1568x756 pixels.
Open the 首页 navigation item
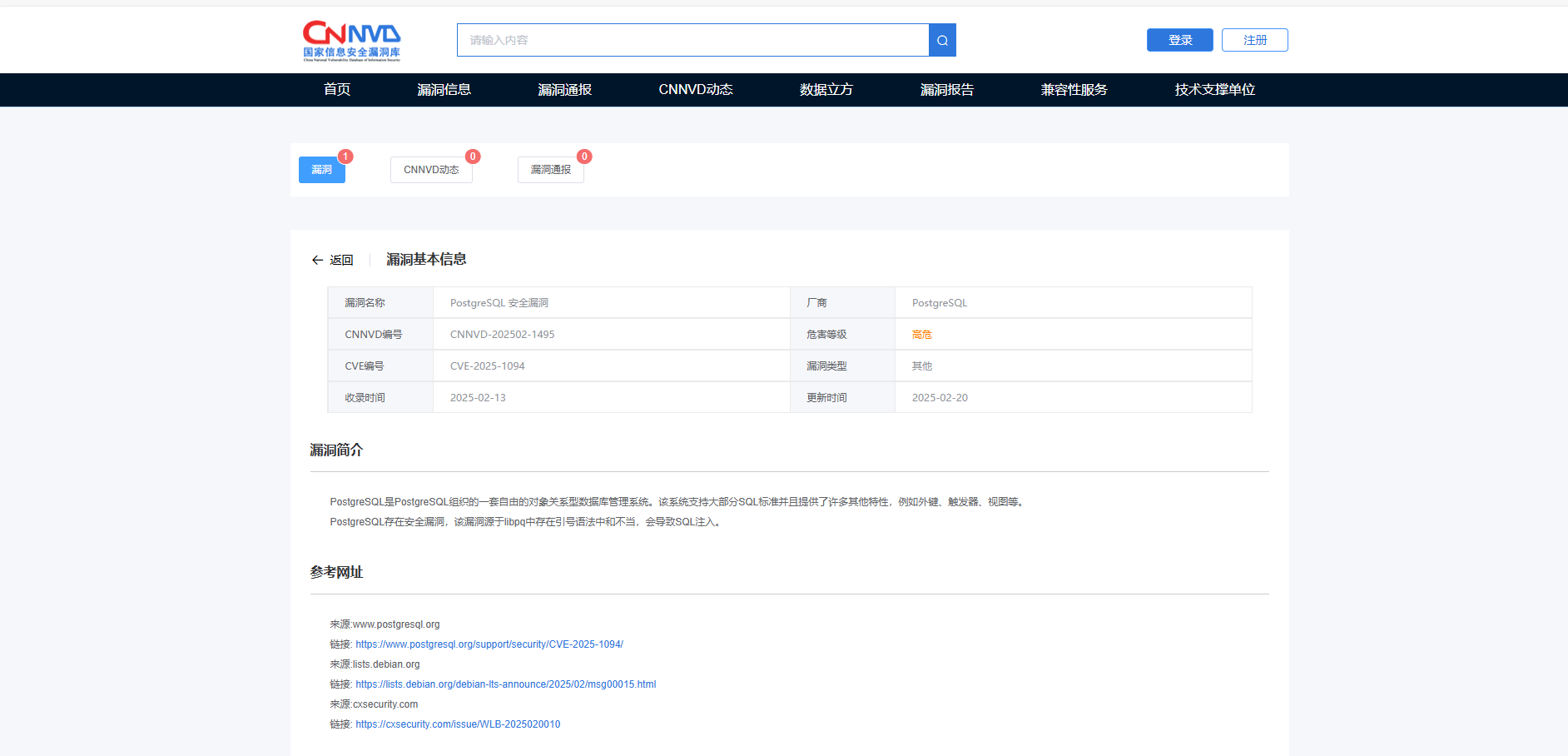click(x=337, y=89)
